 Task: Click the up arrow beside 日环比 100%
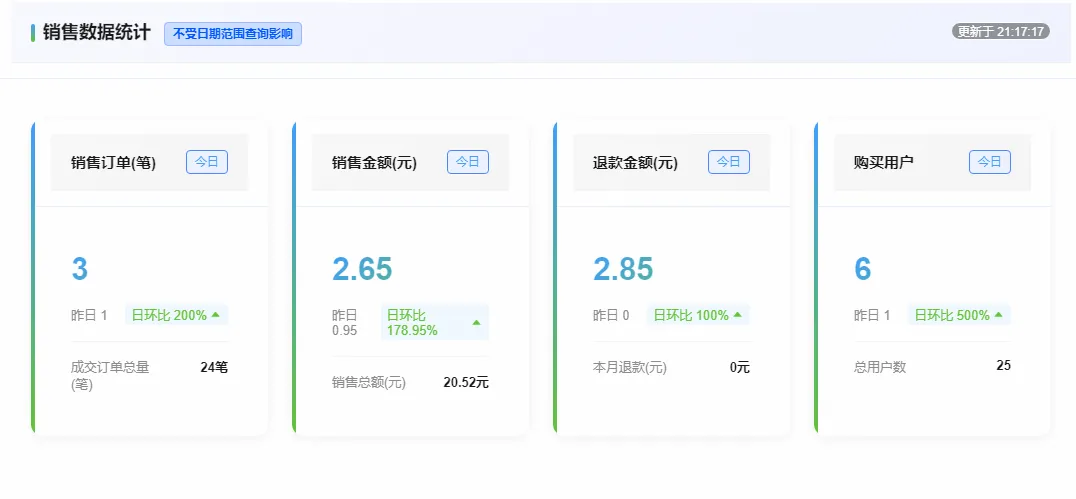point(738,315)
